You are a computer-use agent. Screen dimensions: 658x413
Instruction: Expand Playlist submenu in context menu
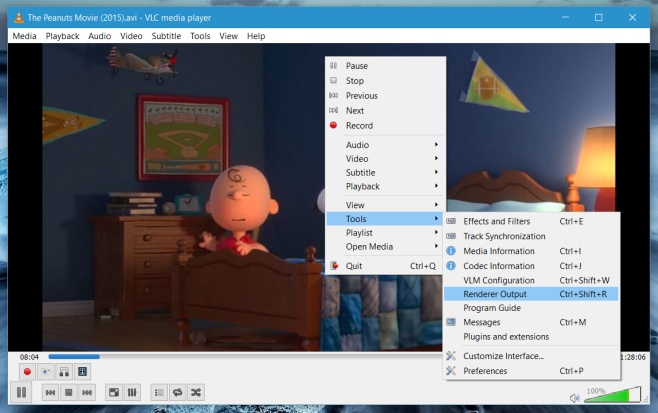click(x=385, y=233)
